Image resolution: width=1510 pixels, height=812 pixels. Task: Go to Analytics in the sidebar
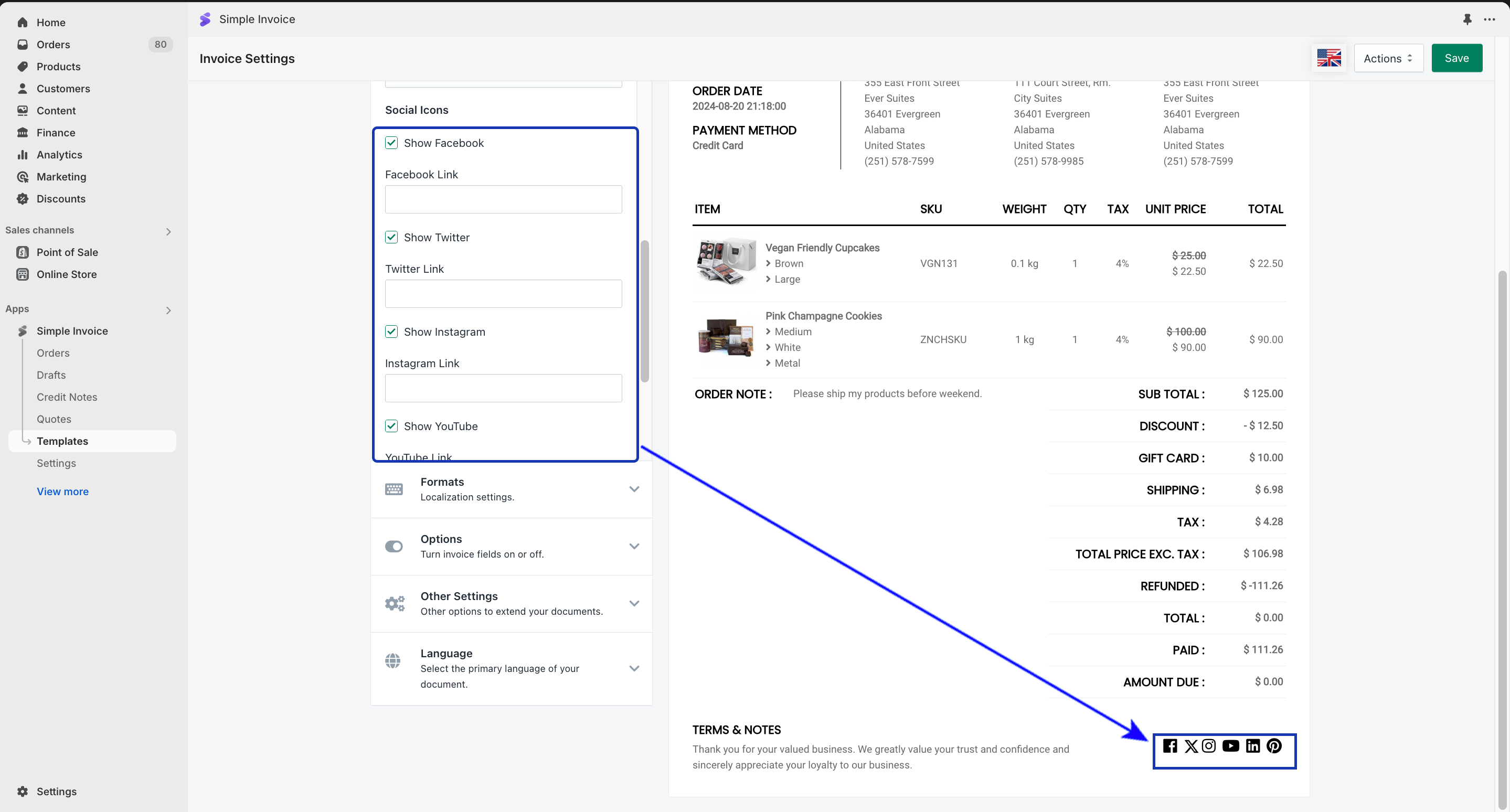pyautogui.click(x=59, y=155)
